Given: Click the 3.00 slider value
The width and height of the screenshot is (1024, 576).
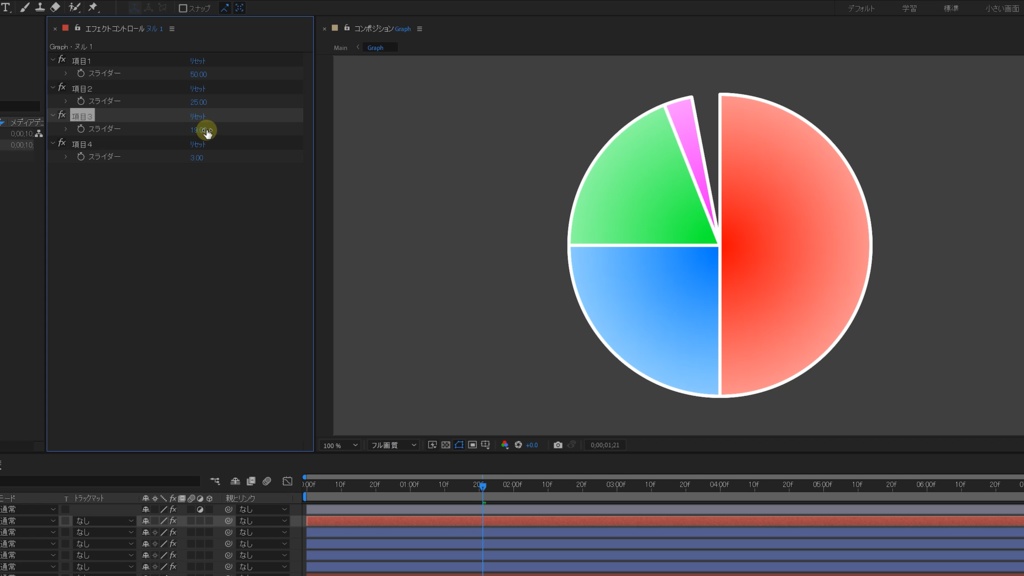Looking at the screenshot, I should [197, 157].
